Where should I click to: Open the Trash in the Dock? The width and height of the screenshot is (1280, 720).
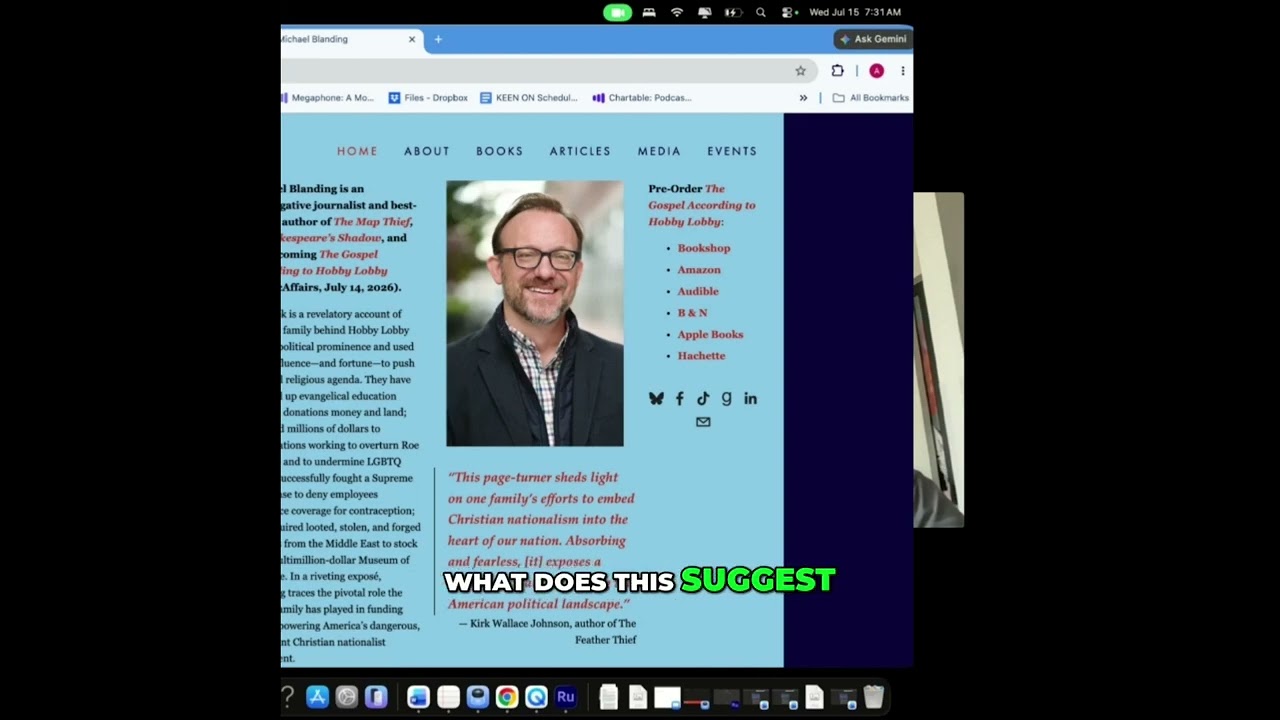click(x=873, y=697)
